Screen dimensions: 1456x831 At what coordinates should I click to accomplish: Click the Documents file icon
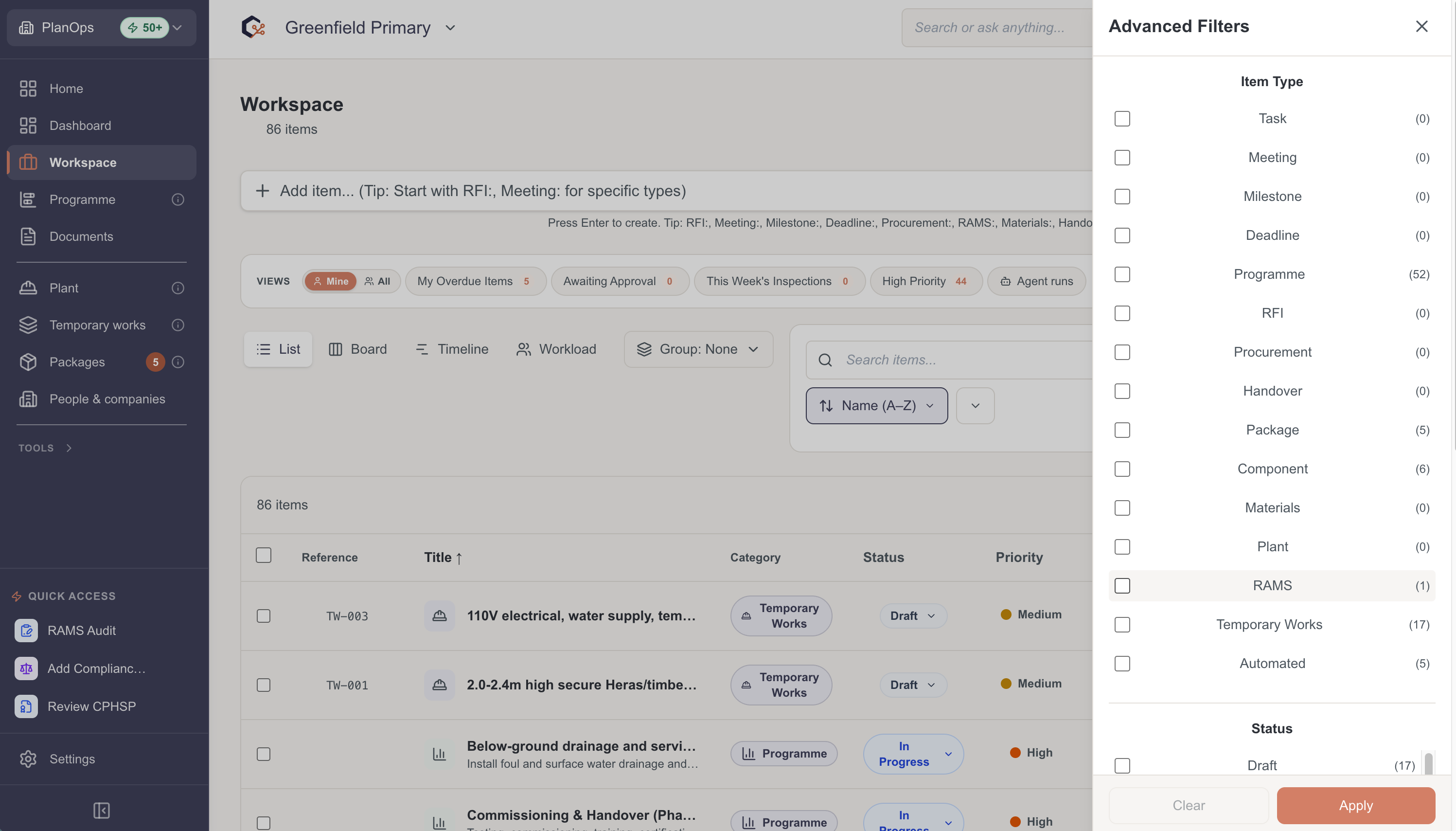click(x=28, y=236)
